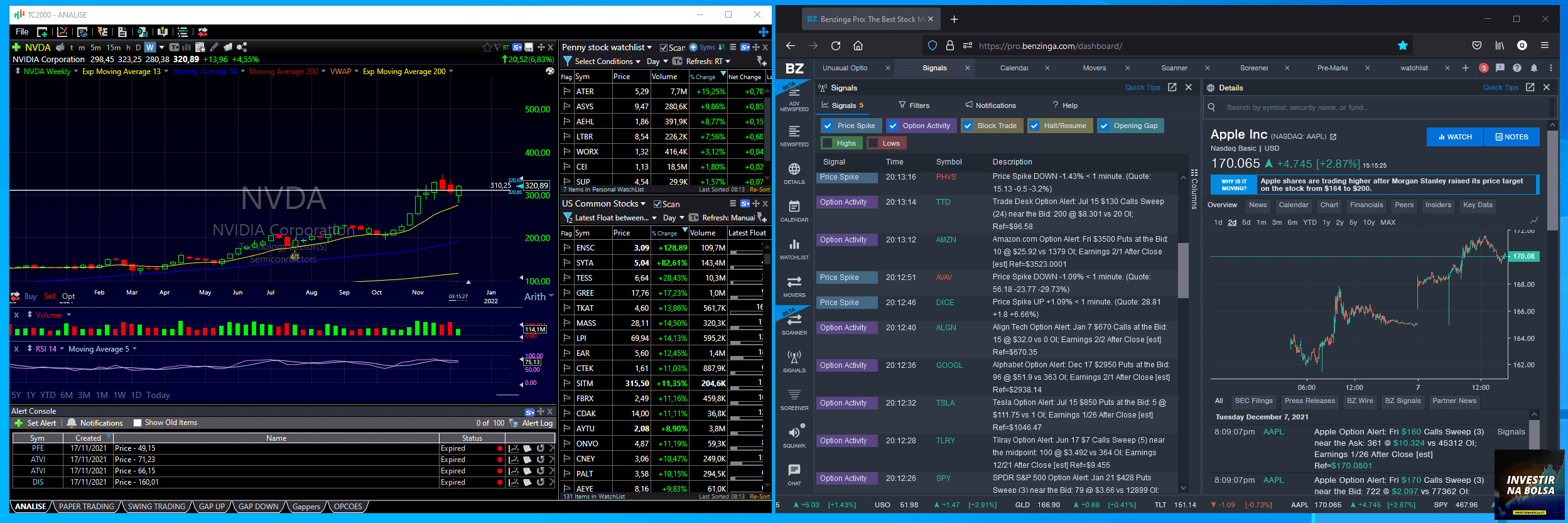Open the Filters tab in Signals panel

coord(914,105)
